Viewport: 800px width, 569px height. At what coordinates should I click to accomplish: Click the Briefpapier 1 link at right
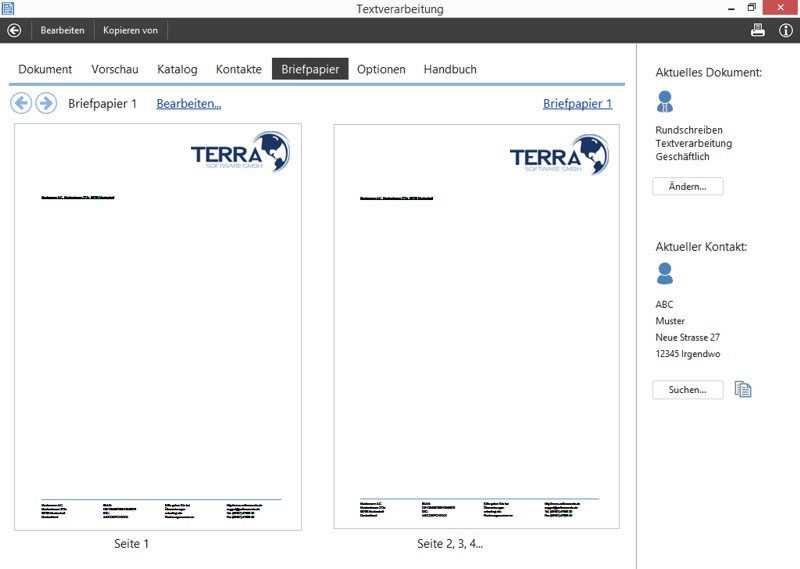tap(578, 104)
